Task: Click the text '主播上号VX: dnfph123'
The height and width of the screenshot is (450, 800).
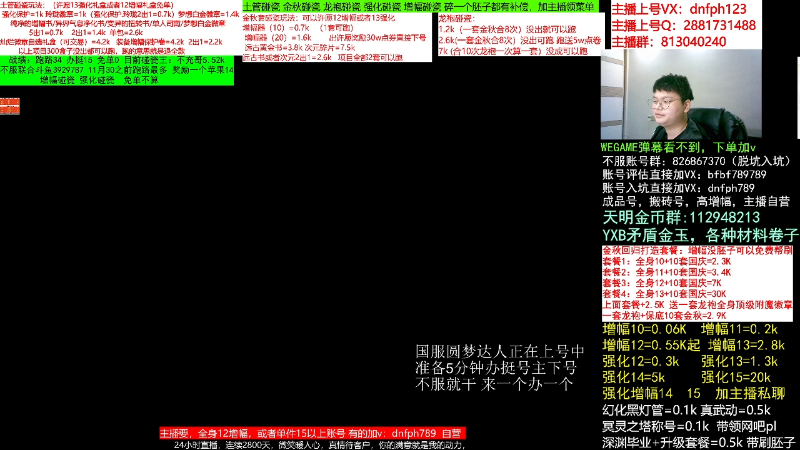Action: coord(679,9)
